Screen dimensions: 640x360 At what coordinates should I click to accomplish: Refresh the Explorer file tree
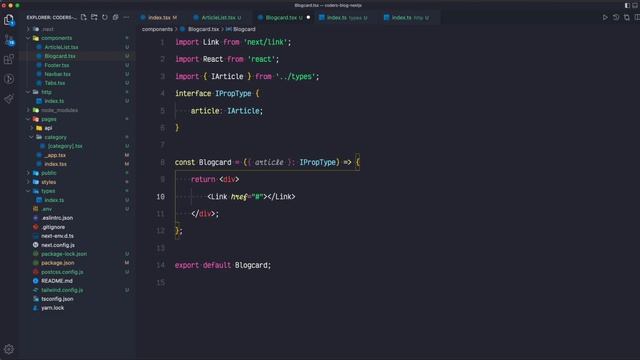105,17
